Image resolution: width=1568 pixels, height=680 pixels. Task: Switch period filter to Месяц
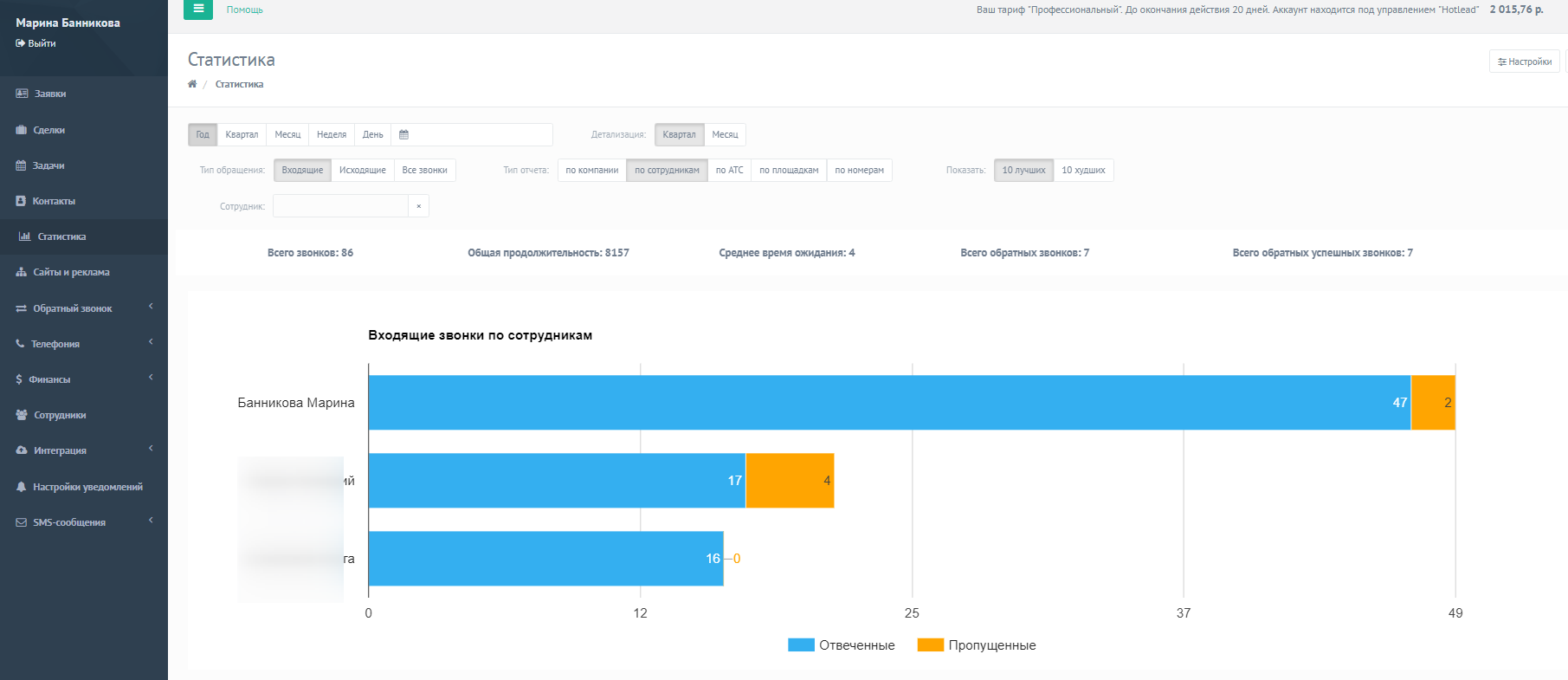[x=287, y=135]
